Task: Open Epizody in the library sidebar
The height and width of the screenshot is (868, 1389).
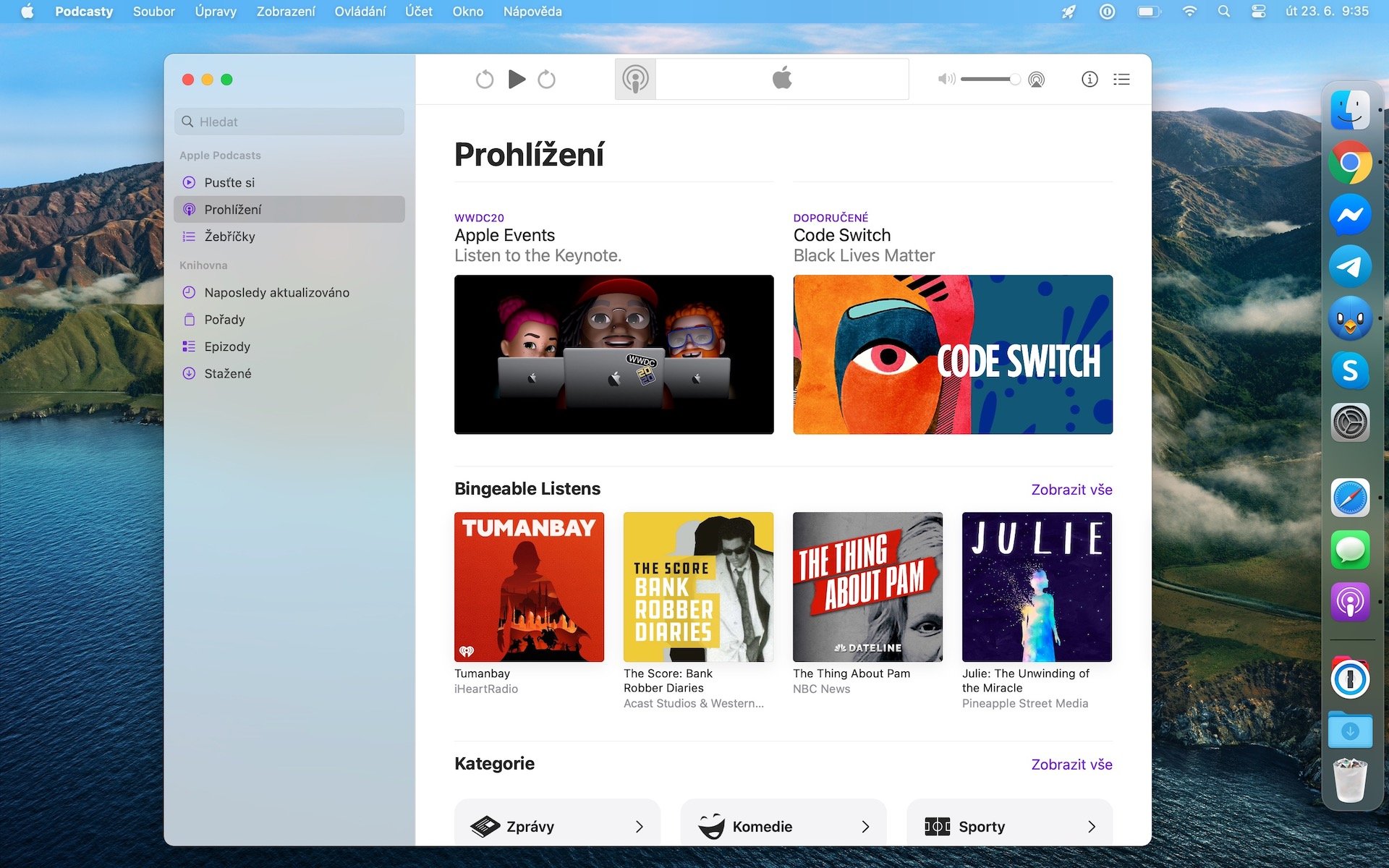Action: pos(289,346)
